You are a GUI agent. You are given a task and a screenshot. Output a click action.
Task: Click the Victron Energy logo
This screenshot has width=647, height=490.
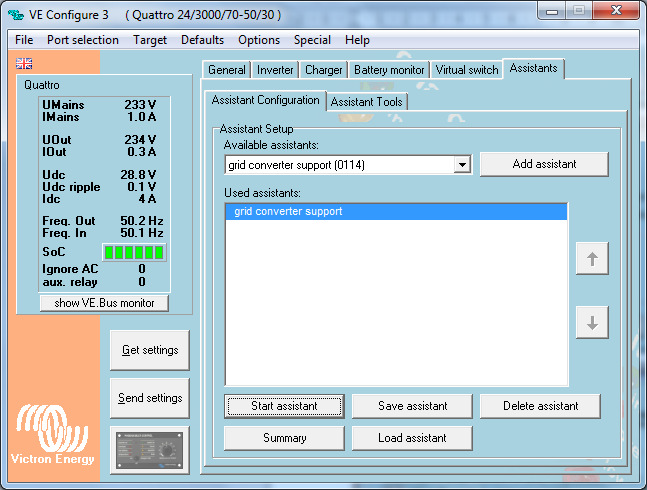(52, 435)
